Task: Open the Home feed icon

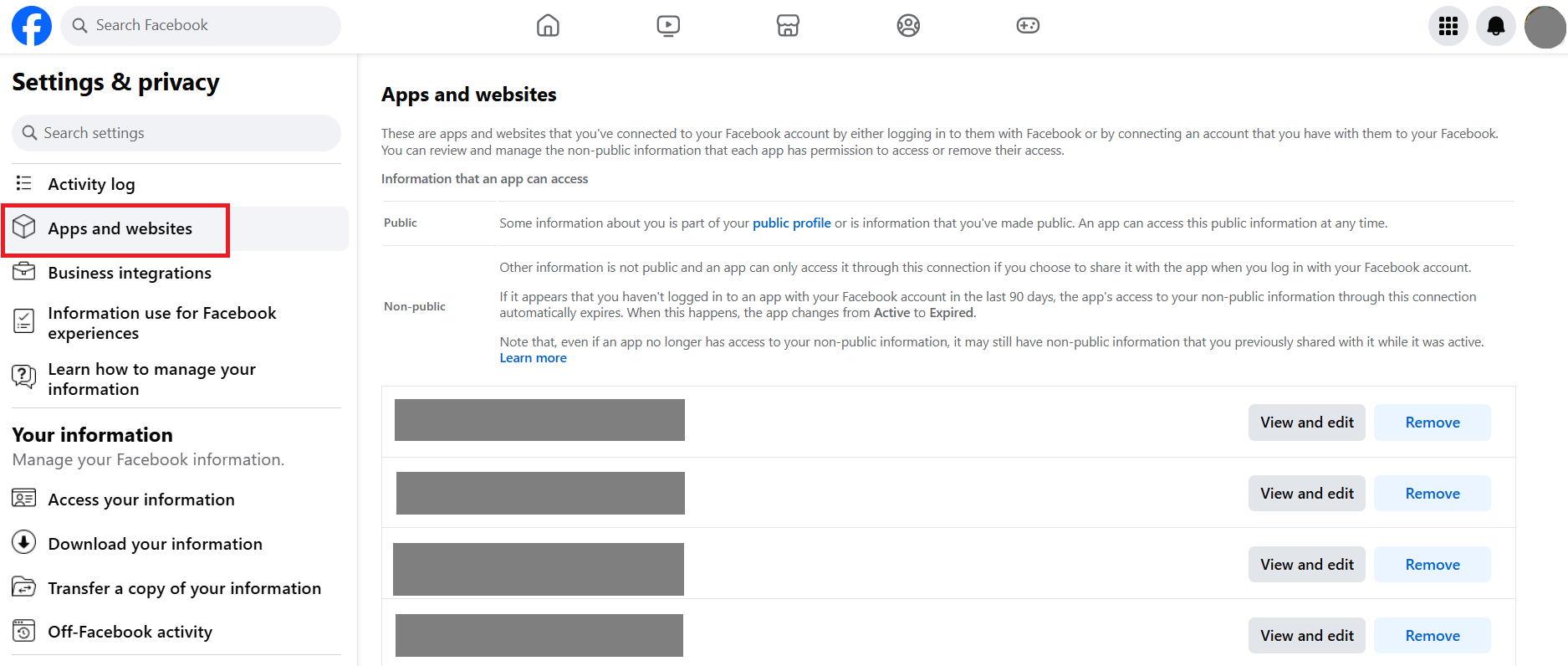Action: (x=548, y=26)
